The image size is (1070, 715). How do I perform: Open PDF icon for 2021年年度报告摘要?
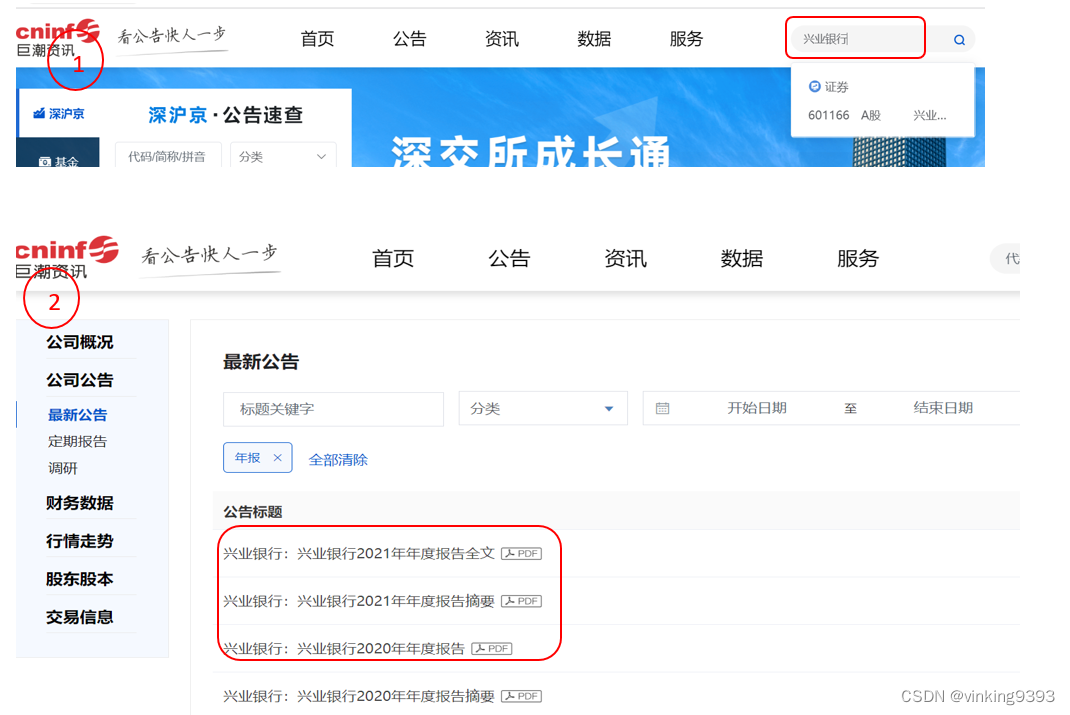pyautogui.click(x=521, y=601)
